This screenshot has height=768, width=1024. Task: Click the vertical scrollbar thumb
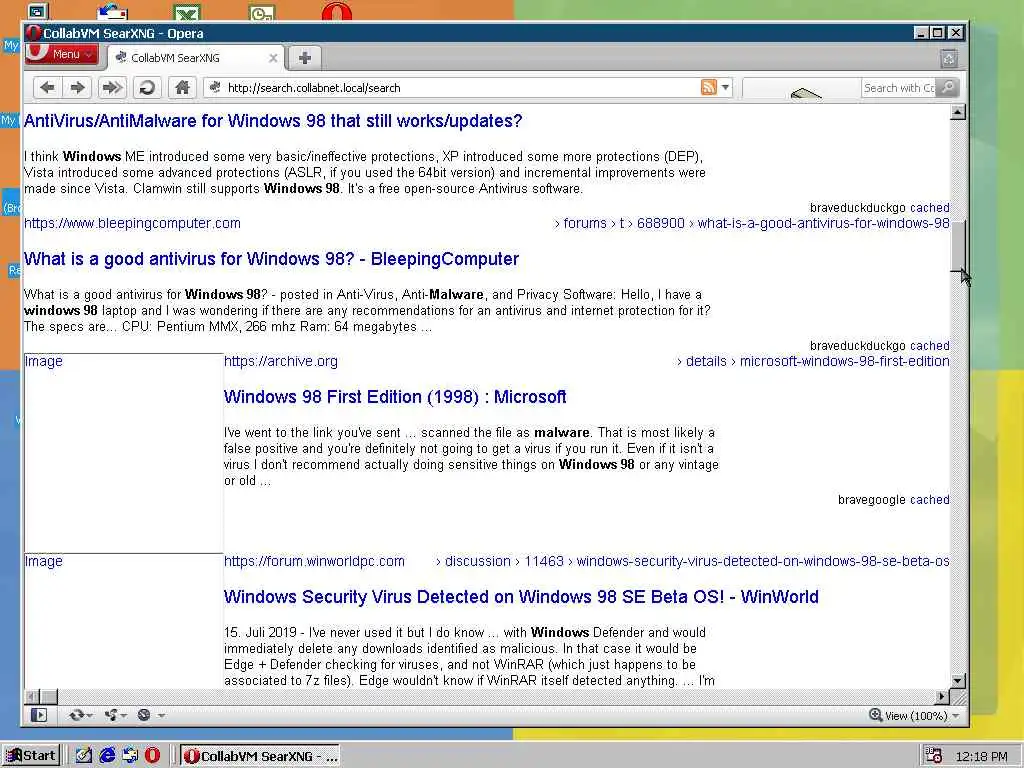click(x=957, y=245)
